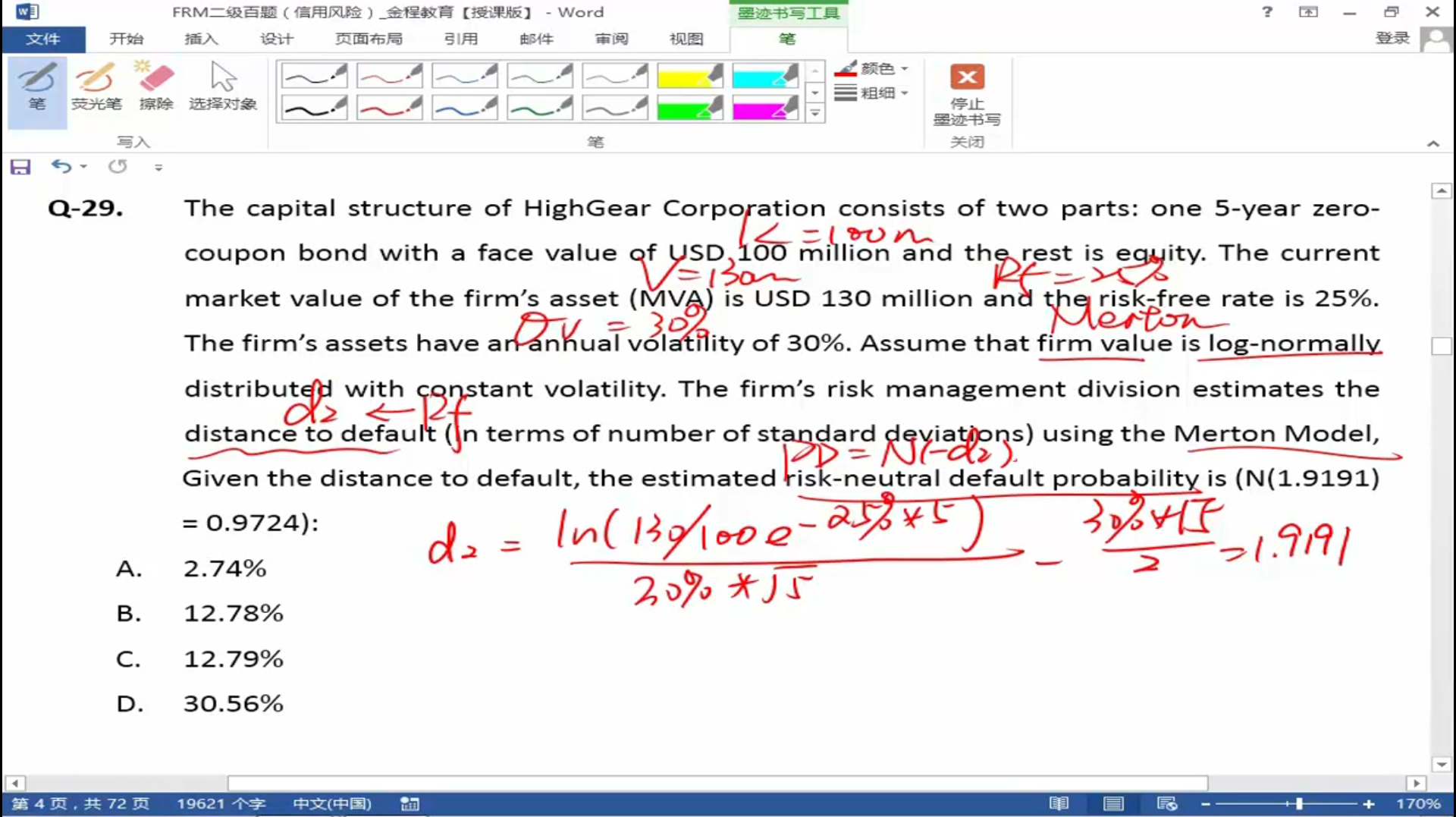Open the 文件 File menu

[x=43, y=39]
